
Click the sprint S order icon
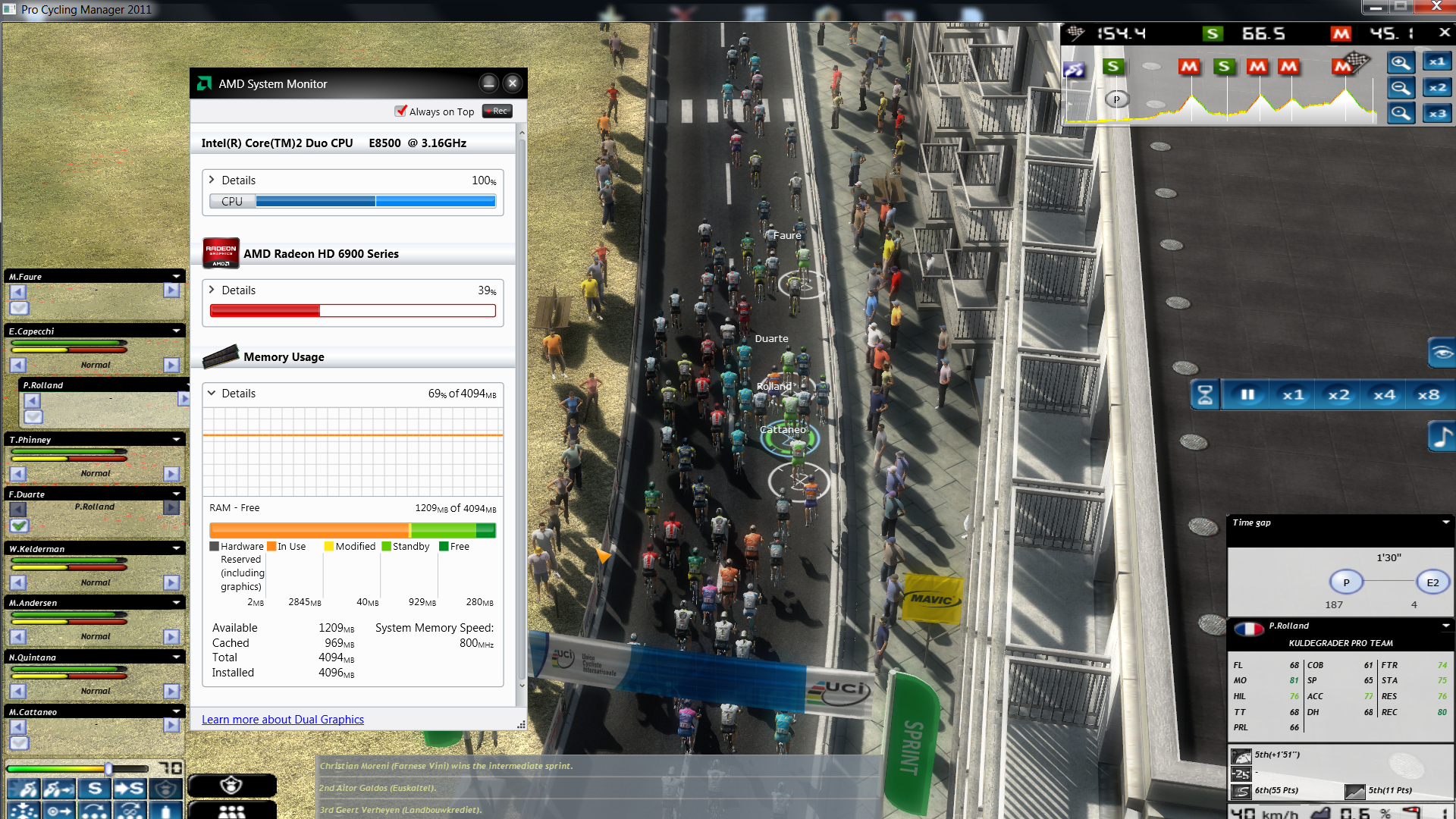(95, 789)
